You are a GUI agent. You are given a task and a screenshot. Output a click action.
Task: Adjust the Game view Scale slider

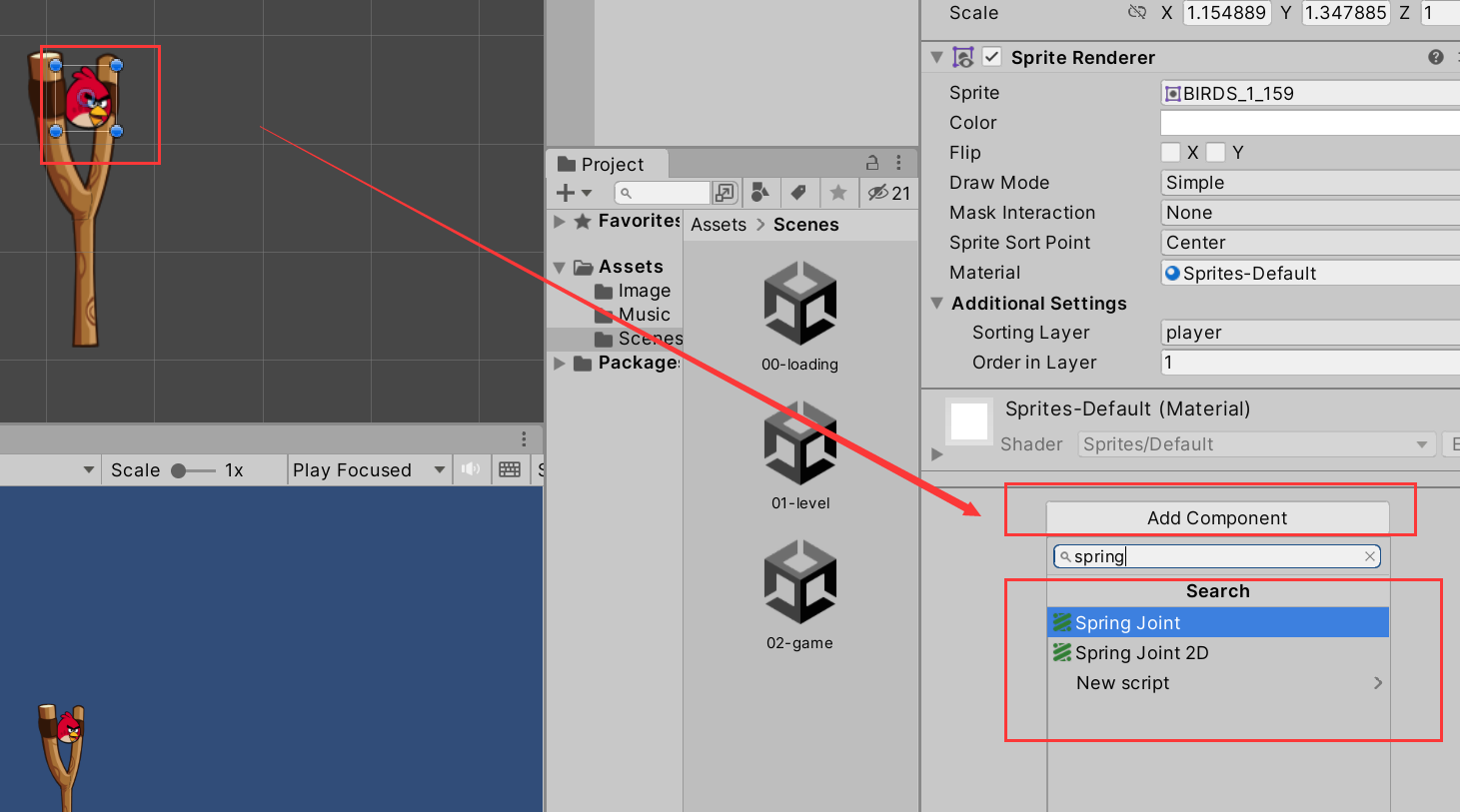(x=193, y=470)
